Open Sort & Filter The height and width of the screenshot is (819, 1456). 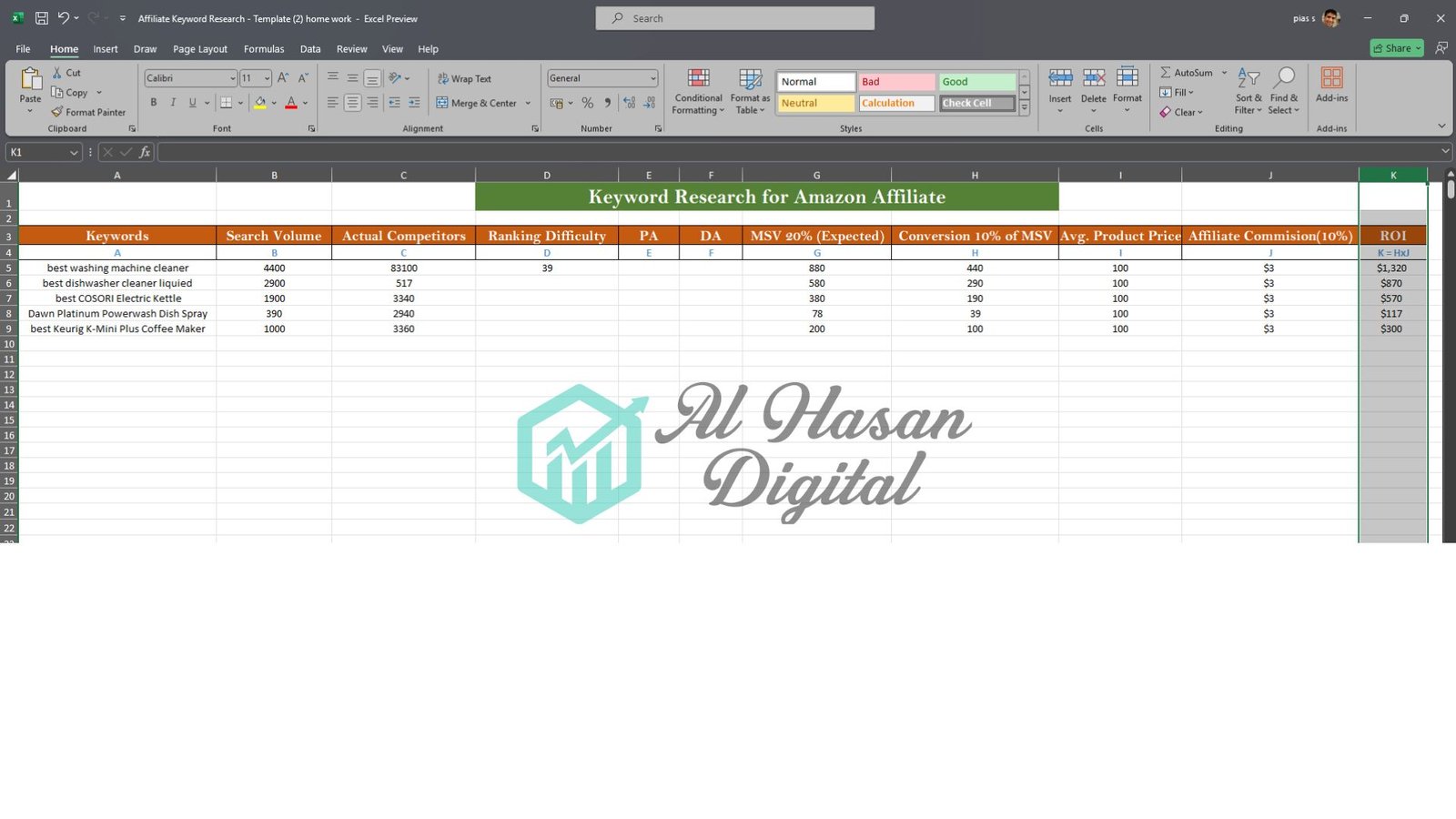[x=1249, y=91]
